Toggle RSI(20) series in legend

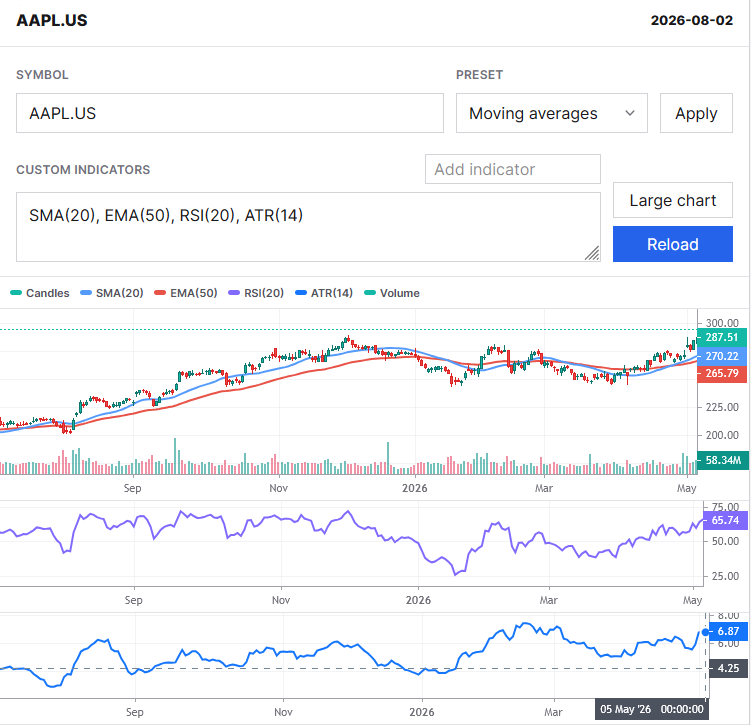tap(256, 293)
